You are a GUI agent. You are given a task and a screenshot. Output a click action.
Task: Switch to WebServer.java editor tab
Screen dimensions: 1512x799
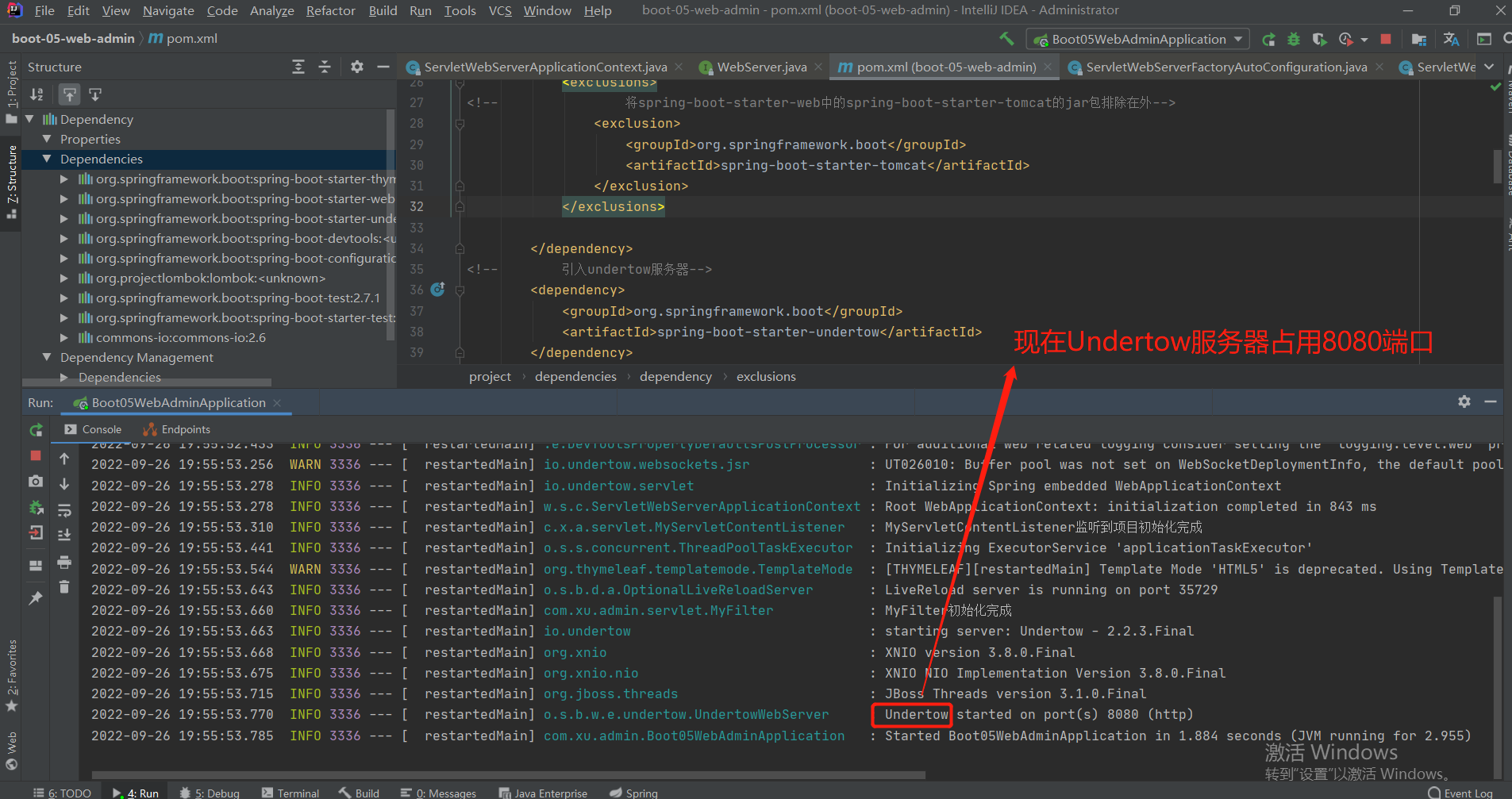[x=762, y=67]
